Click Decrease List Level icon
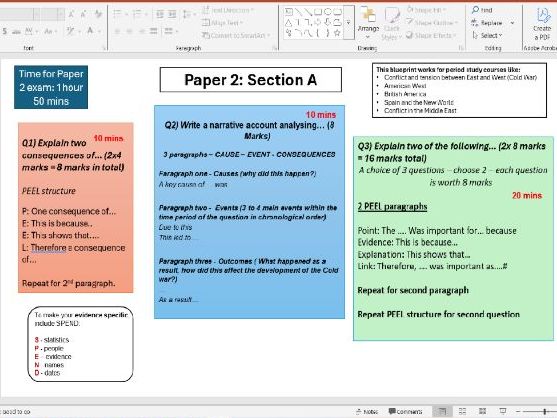The width and height of the screenshot is (557, 418). 160,14
